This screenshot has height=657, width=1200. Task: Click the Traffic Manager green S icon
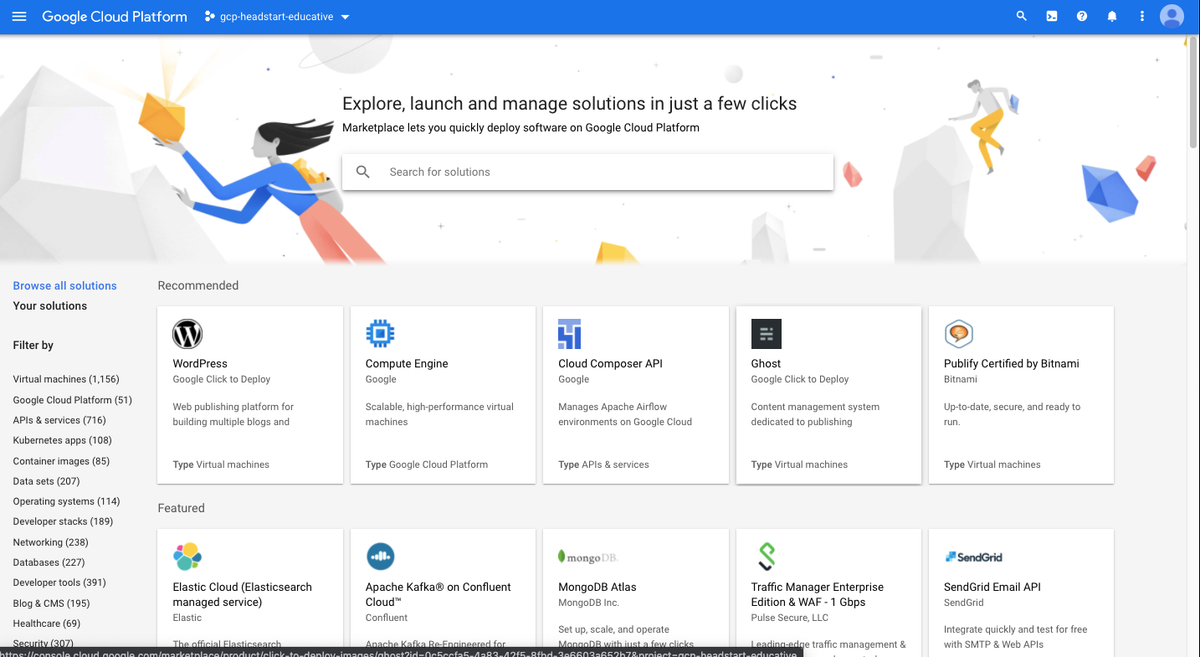[x=766, y=556]
